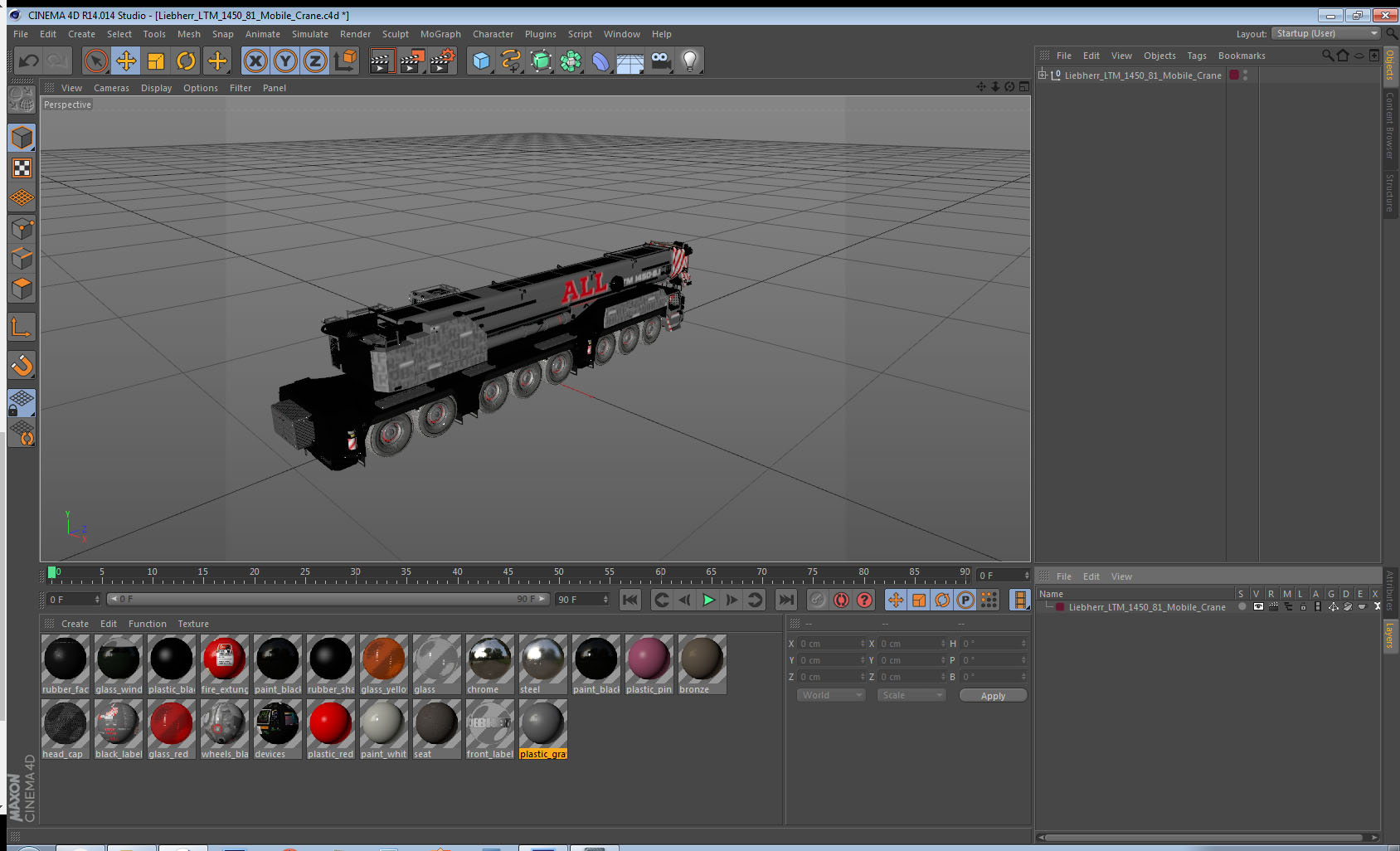Switch to Polygons mode icon
1400x851 pixels.
pyautogui.click(x=22, y=288)
